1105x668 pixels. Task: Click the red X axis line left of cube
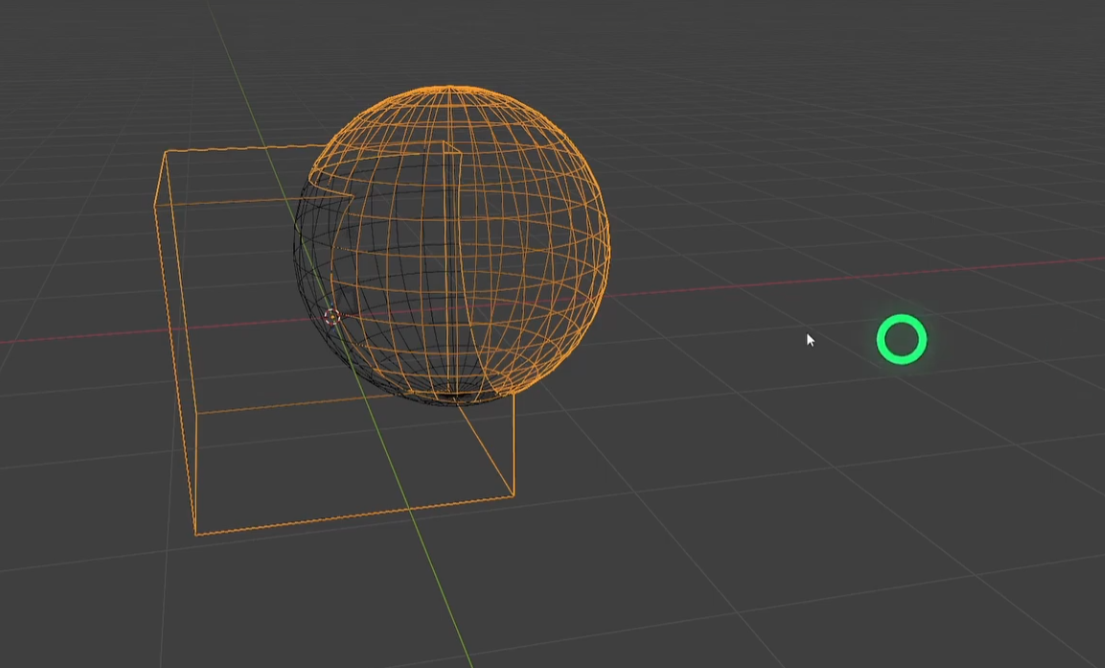point(80,337)
